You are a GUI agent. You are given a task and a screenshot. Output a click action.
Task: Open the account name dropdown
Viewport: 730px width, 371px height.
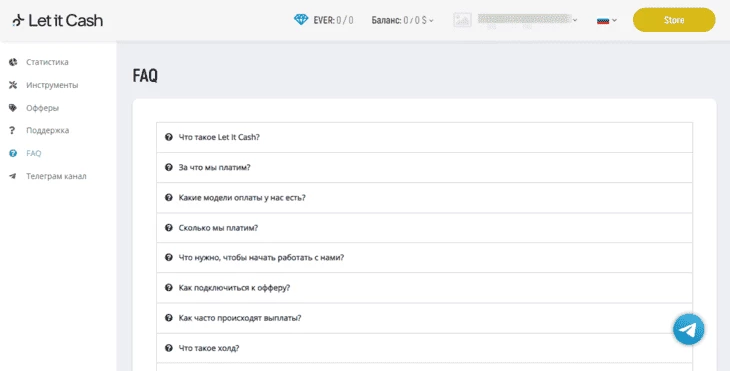pos(527,20)
